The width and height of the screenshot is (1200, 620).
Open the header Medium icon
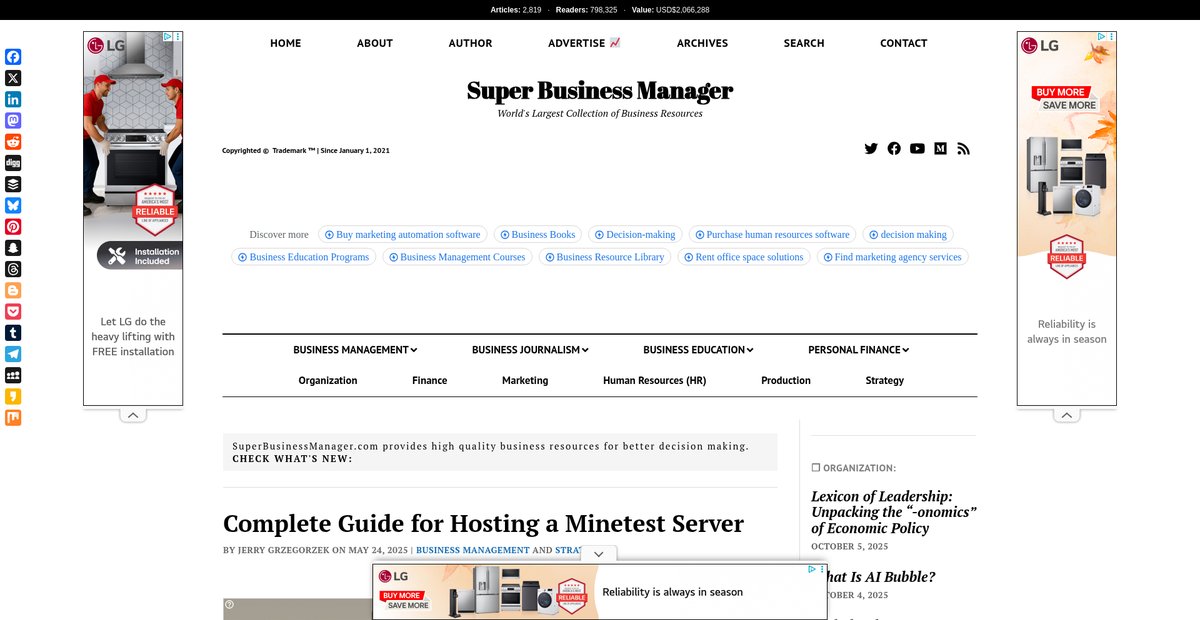point(940,148)
